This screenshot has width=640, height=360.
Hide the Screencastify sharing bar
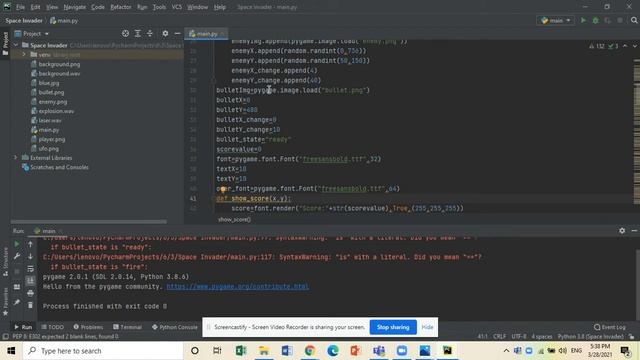427,327
